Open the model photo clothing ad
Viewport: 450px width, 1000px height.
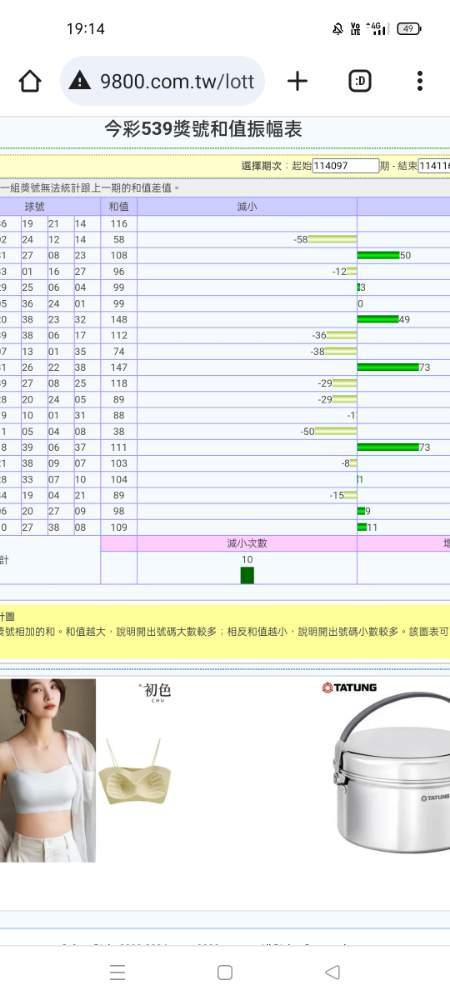[48, 770]
